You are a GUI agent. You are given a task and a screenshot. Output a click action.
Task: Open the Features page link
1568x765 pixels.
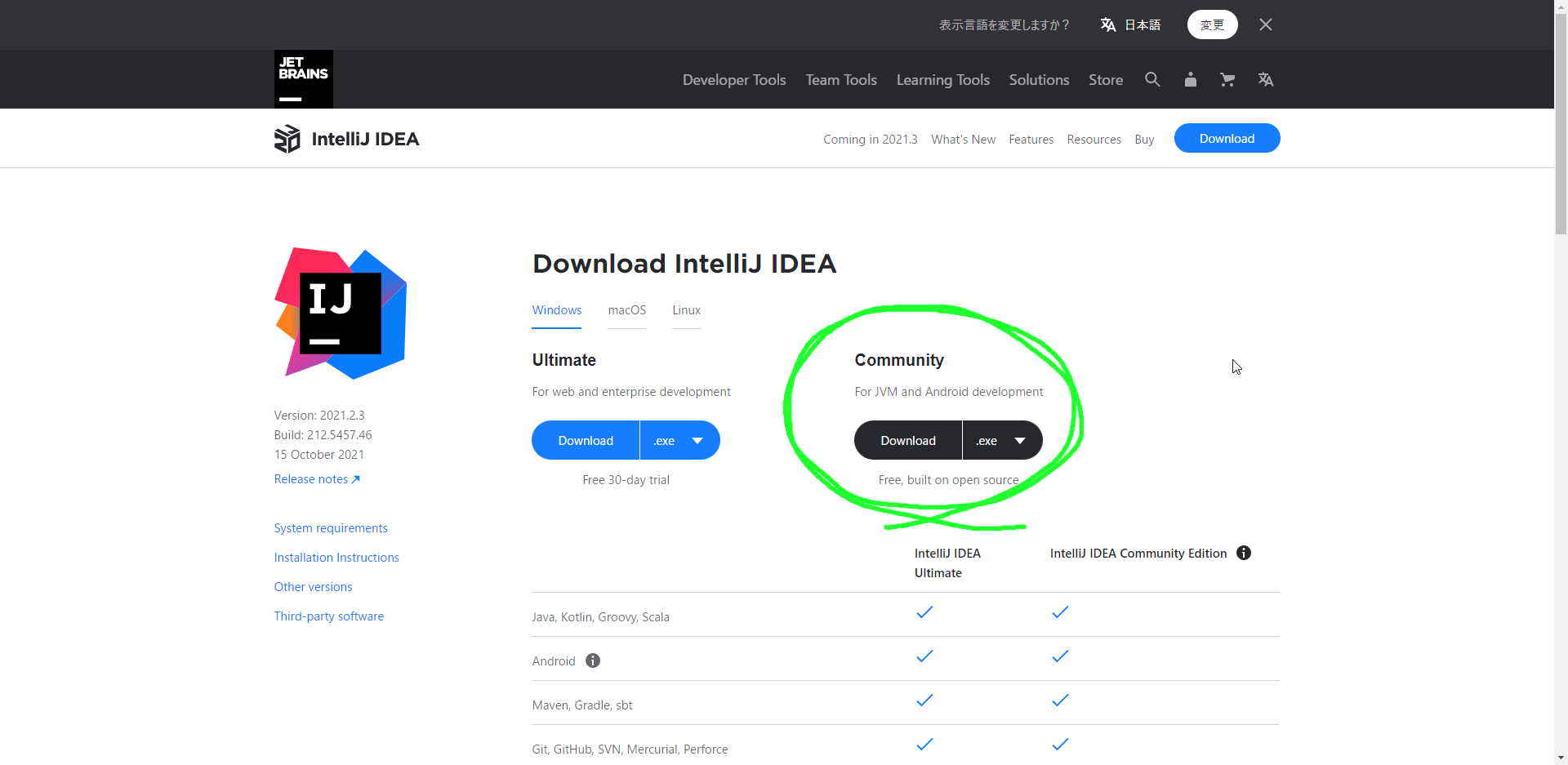tap(1031, 140)
